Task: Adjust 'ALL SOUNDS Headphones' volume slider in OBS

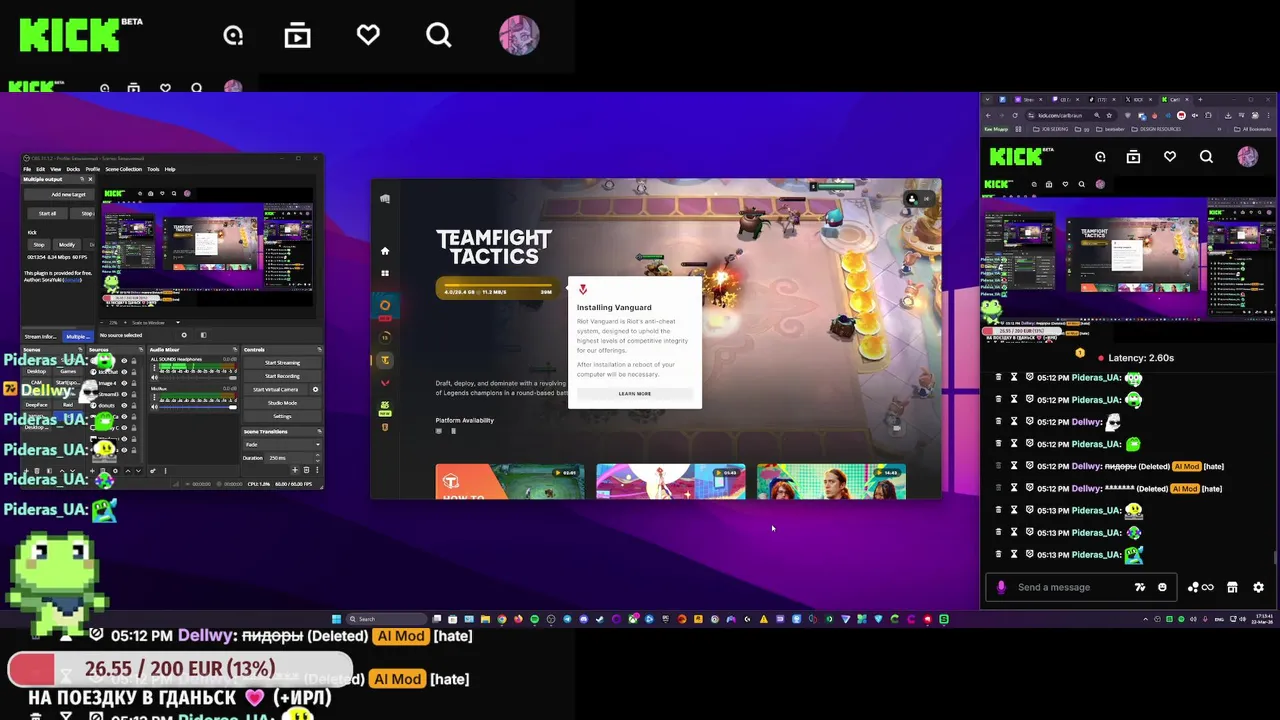Action: [199, 378]
